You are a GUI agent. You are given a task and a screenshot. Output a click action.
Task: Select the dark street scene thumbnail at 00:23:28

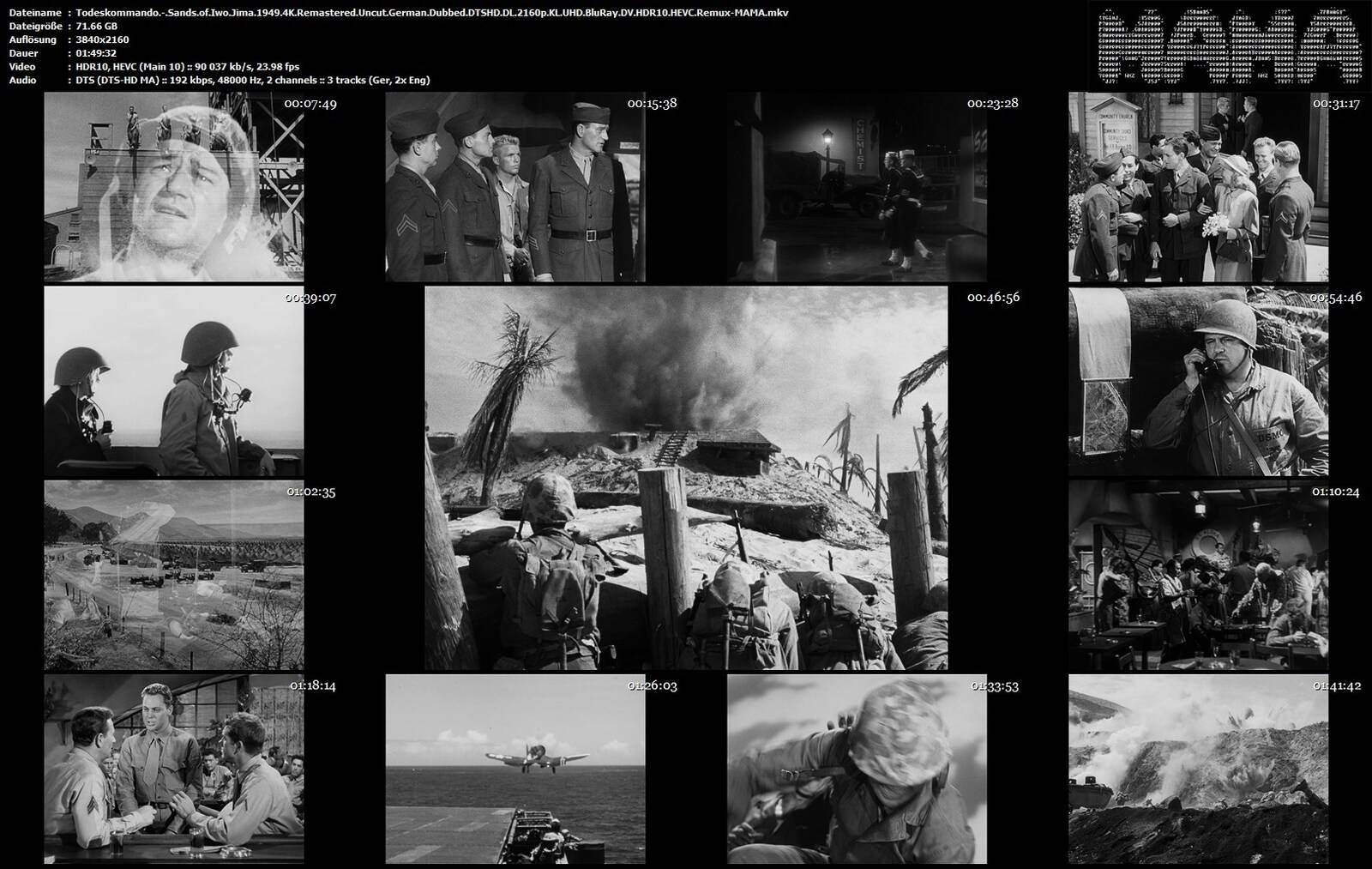point(857,187)
